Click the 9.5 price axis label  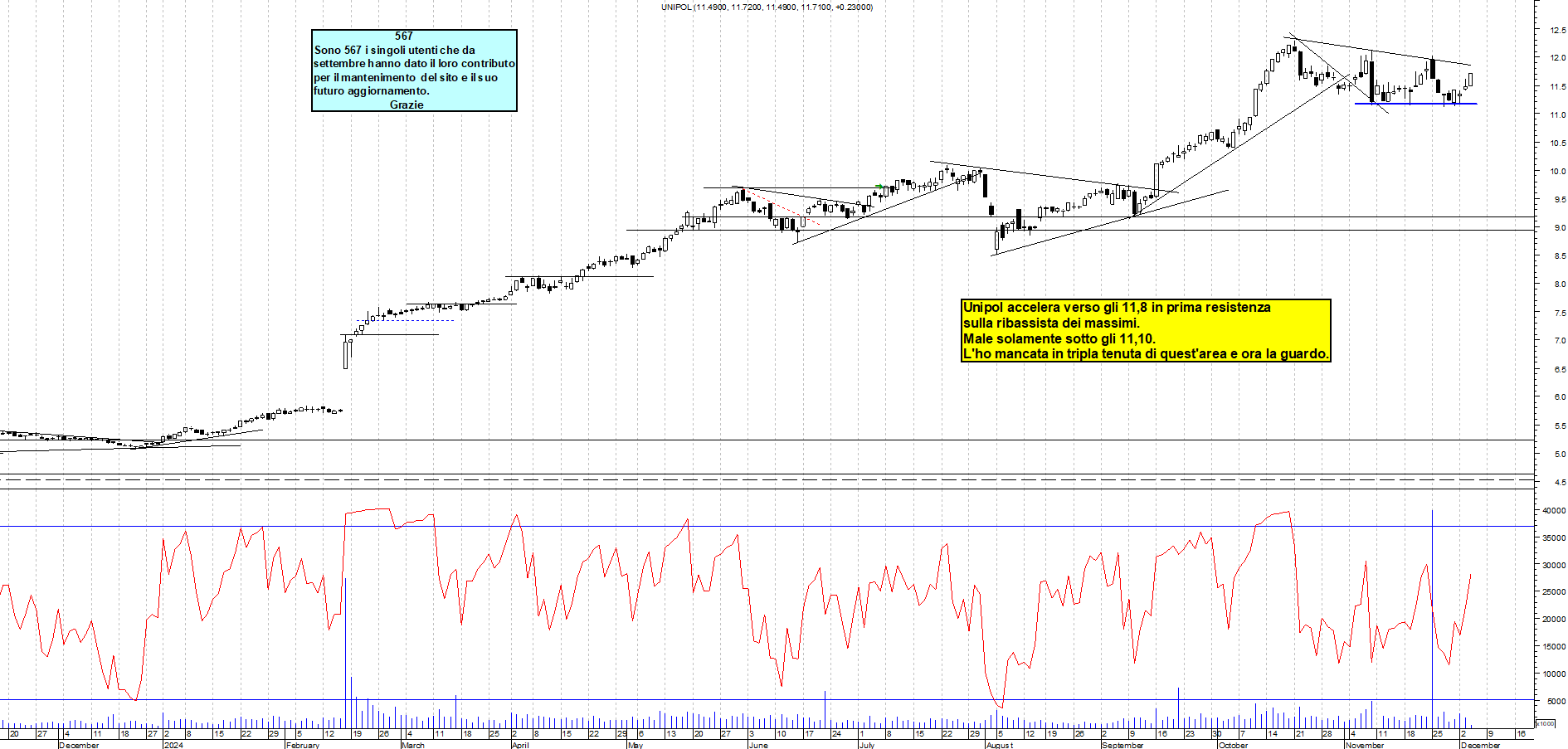pos(1560,200)
